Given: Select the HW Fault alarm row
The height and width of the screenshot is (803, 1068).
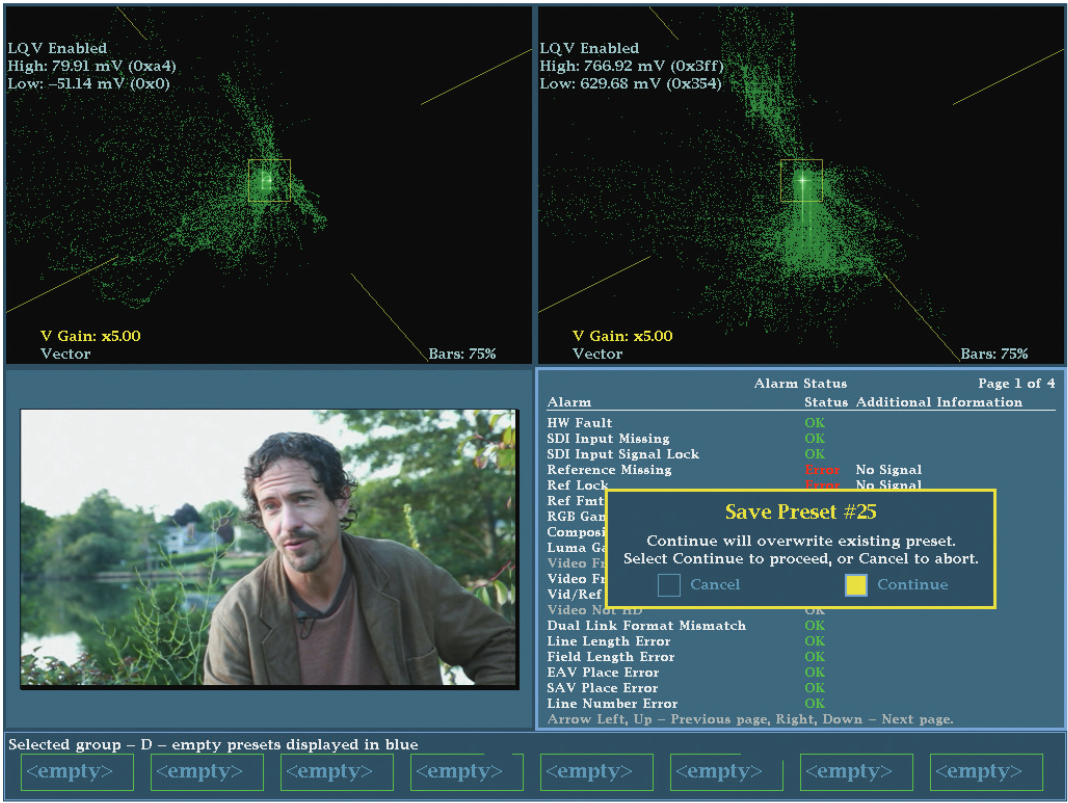Looking at the screenshot, I should pos(800,423).
